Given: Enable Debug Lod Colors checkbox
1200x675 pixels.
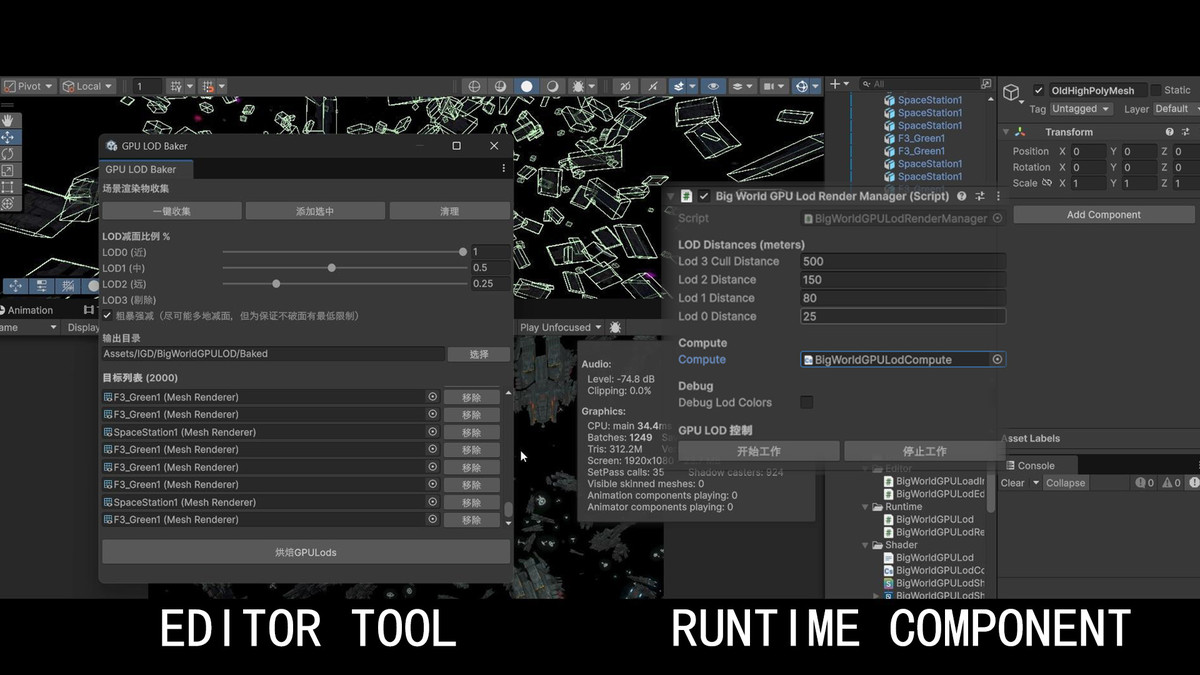Looking at the screenshot, I should click(806, 402).
